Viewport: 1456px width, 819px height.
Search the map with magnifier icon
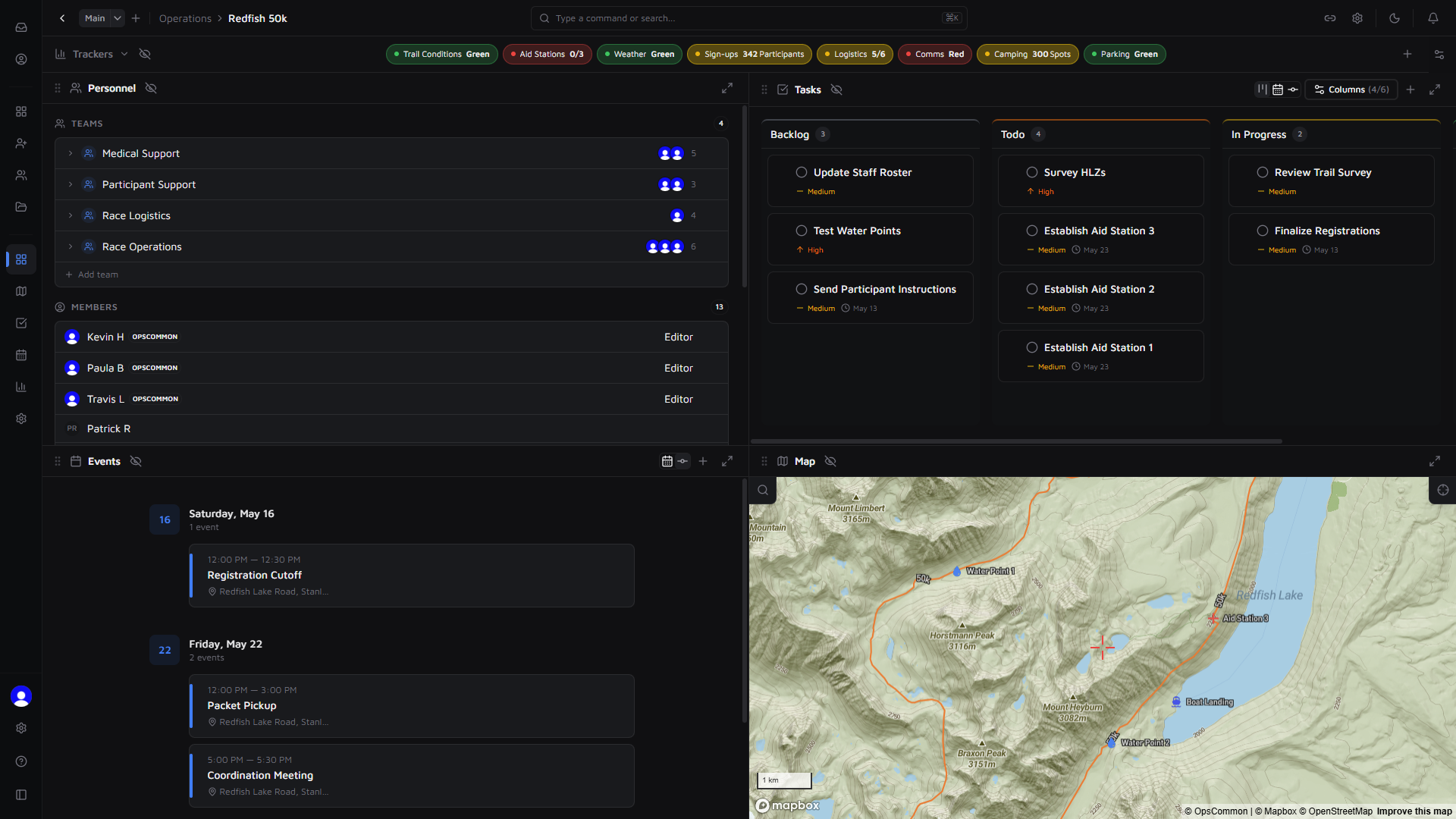click(x=763, y=490)
